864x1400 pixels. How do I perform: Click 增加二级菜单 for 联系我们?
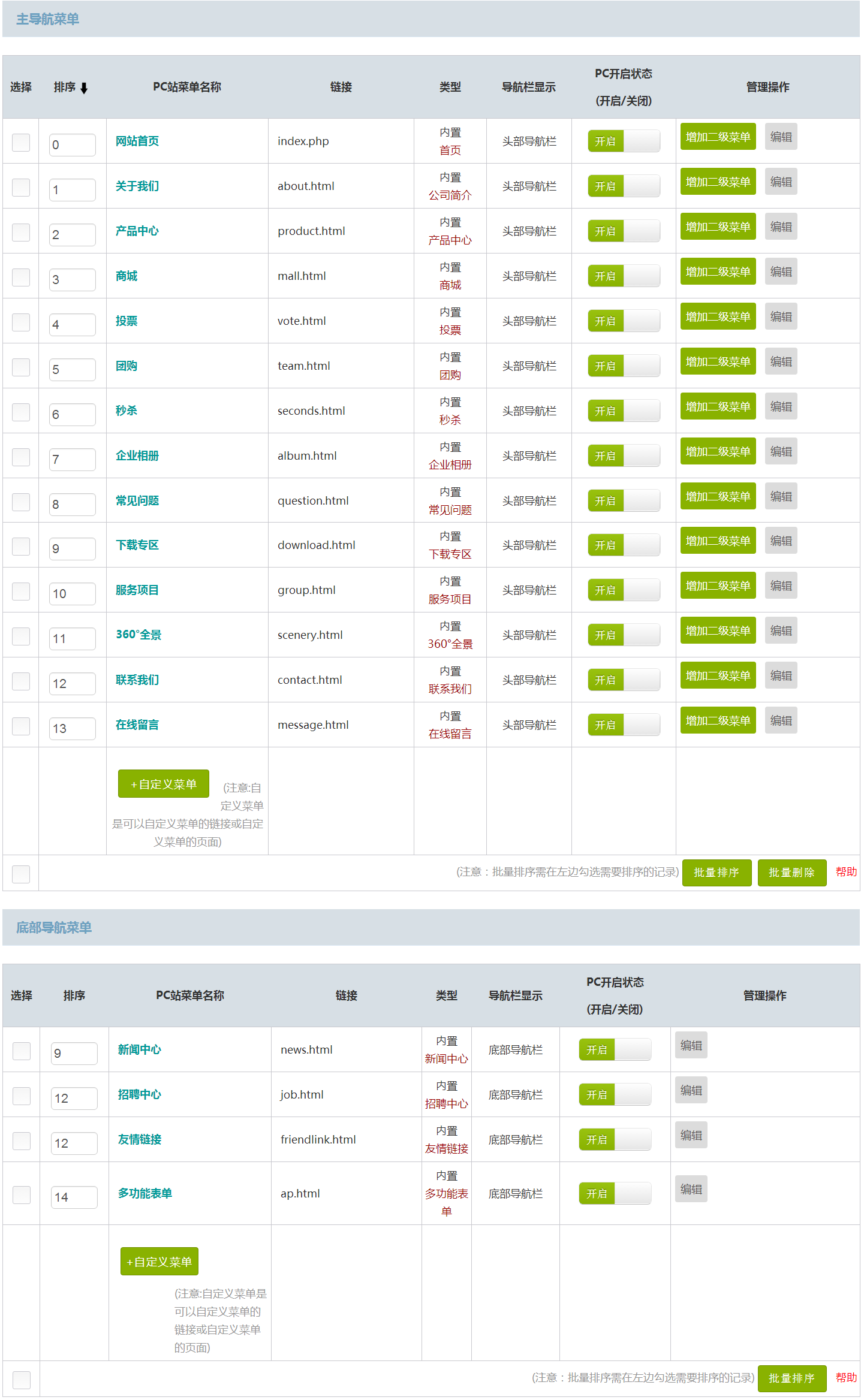(717, 676)
